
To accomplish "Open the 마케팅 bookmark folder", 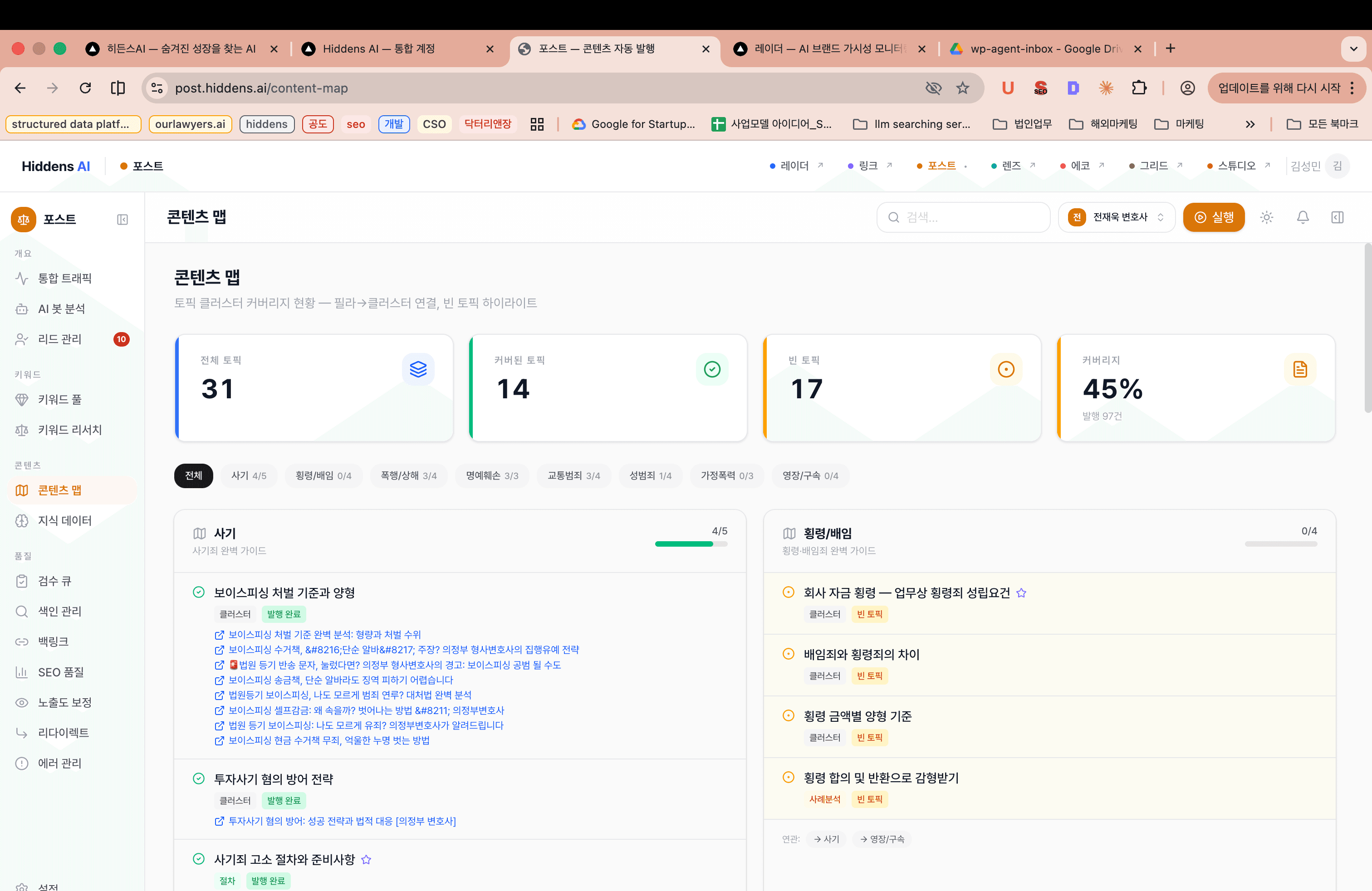I will (1180, 124).
